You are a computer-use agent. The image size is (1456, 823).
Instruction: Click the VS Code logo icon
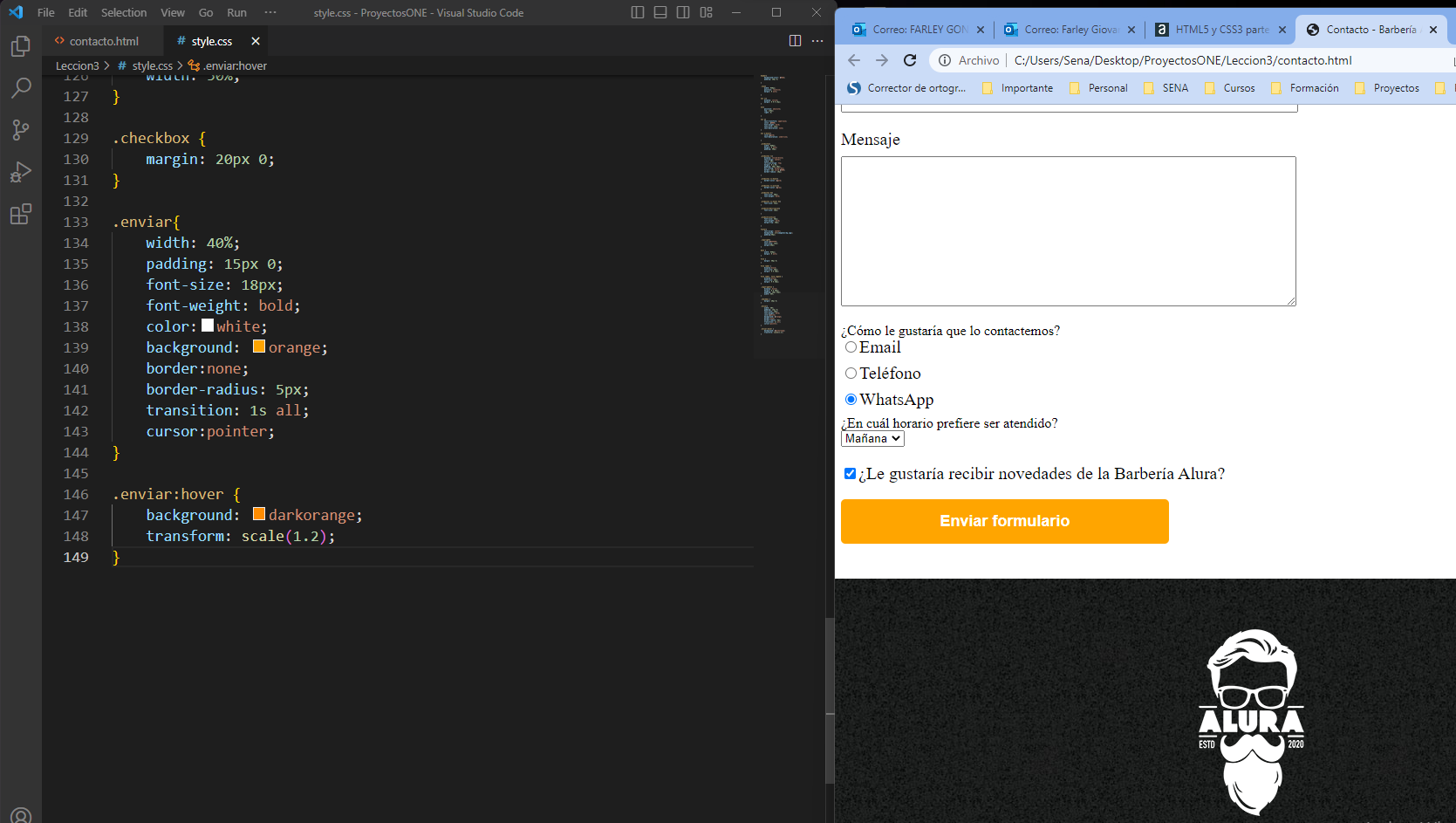(16, 12)
